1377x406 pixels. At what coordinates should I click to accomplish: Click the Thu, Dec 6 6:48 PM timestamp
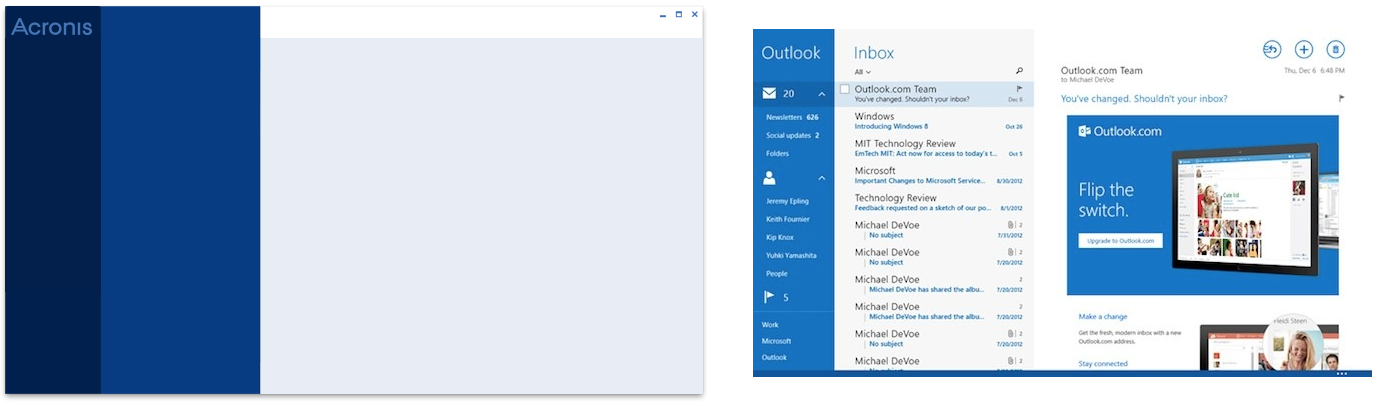pos(1314,71)
